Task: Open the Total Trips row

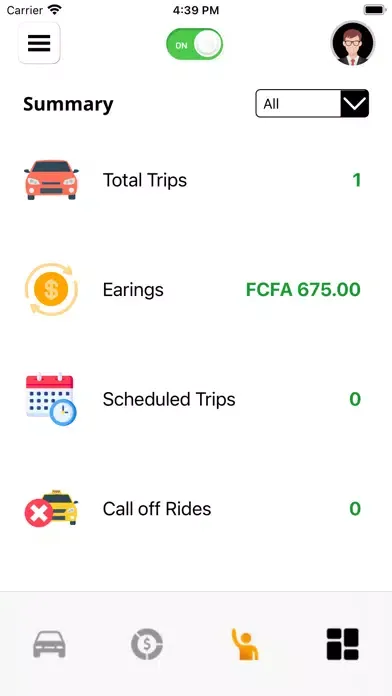Action: (196, 180)
